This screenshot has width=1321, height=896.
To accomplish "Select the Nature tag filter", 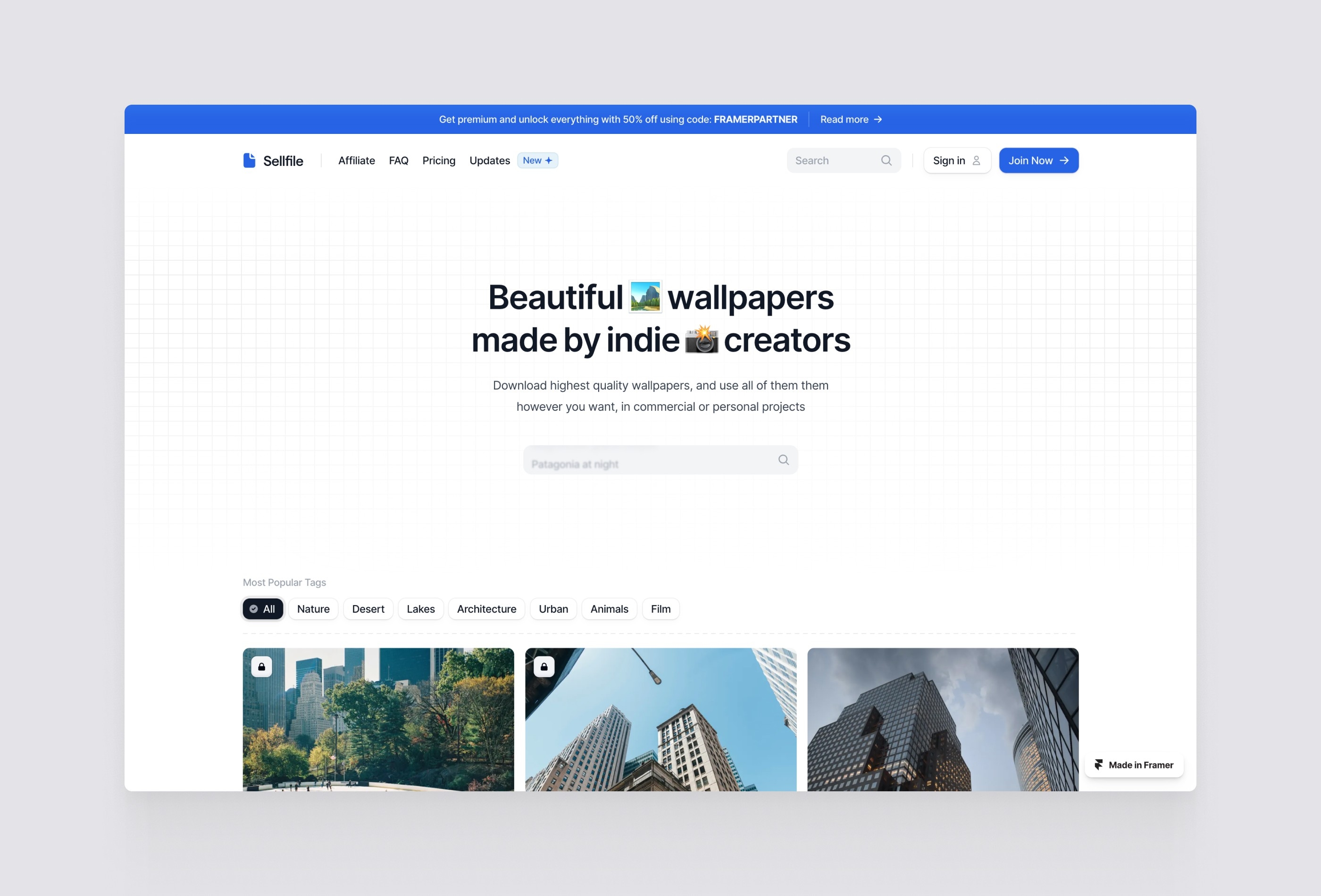I will (x=313, y=608).
